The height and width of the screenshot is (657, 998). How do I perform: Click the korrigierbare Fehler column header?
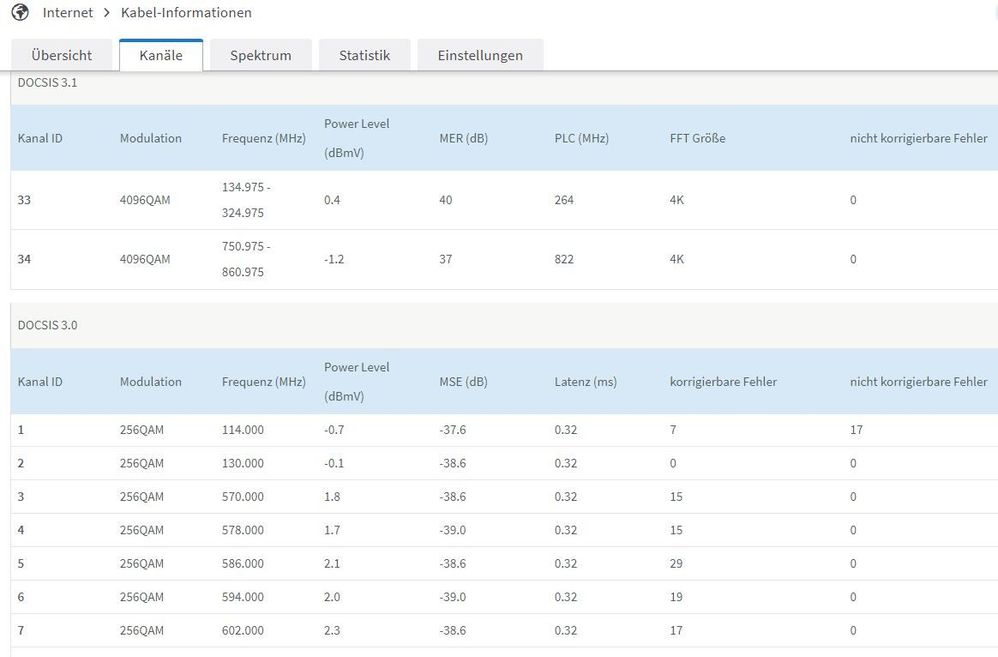click(x=723, y=382)
